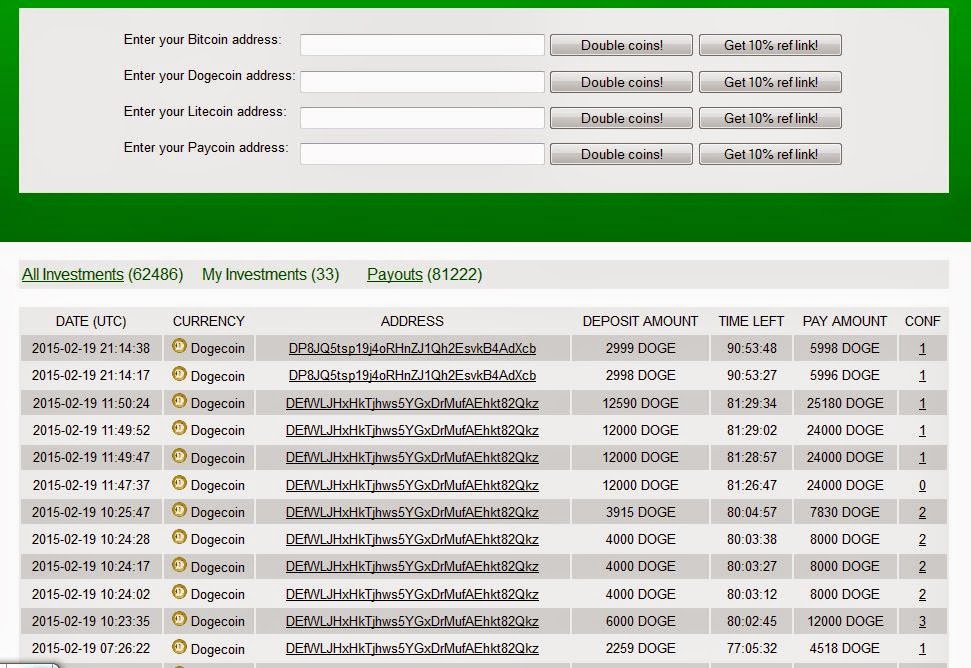Open address link in 3915 DOGE row
Image resolution: width=971 pixels, height=668 pixels.
tap(412, 513)
